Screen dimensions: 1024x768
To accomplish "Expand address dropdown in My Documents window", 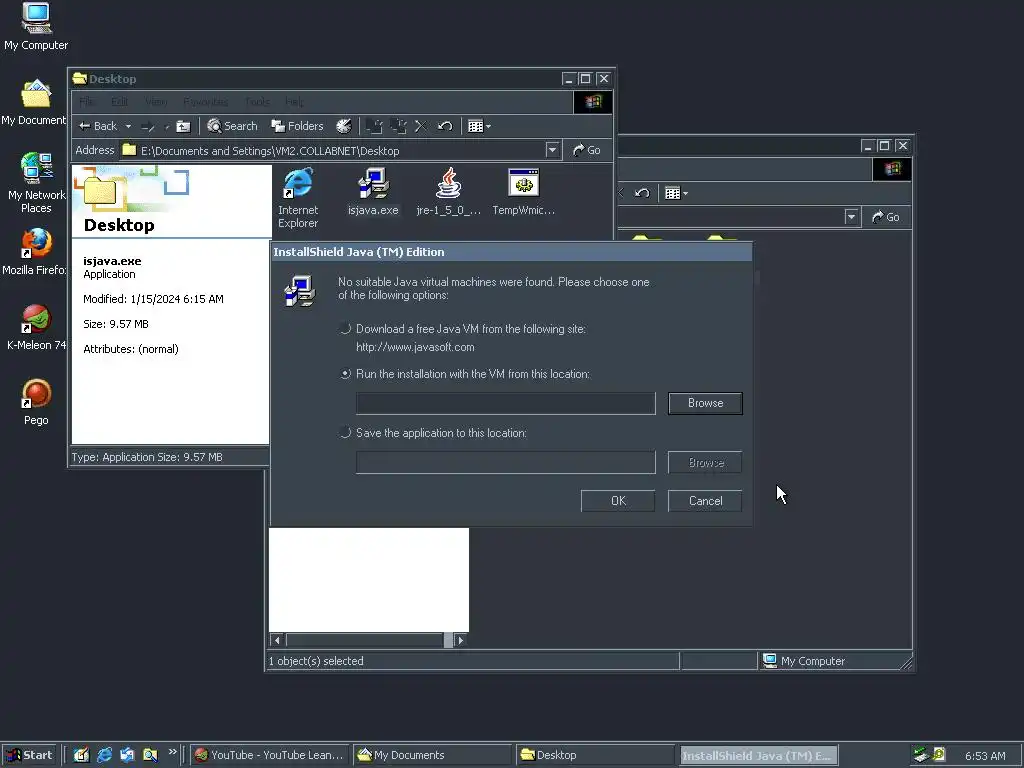I will (x=852, y=217).
